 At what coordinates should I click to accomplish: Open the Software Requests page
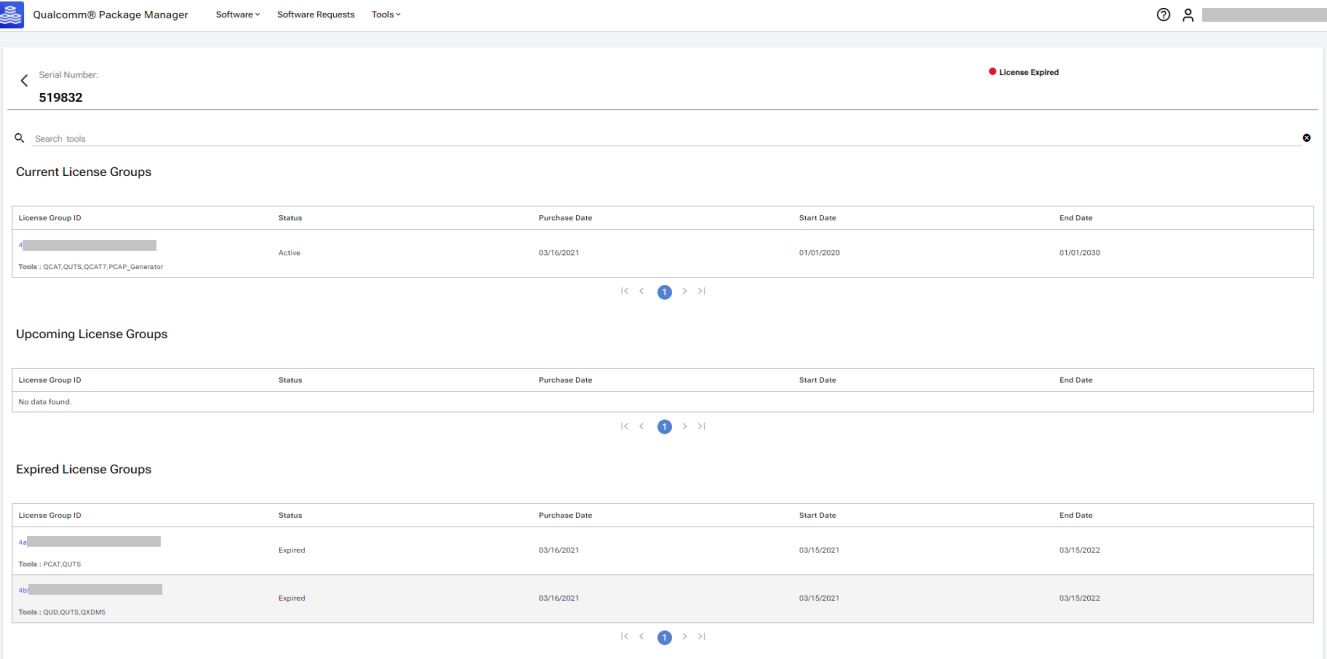click(x=315, y=15)
